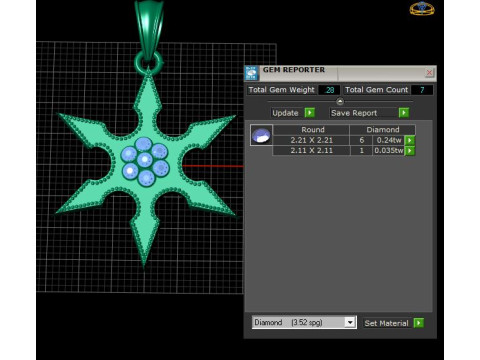
Task: Select the 2.21 X 2.21 size cell
Action: tap(311, 140)
